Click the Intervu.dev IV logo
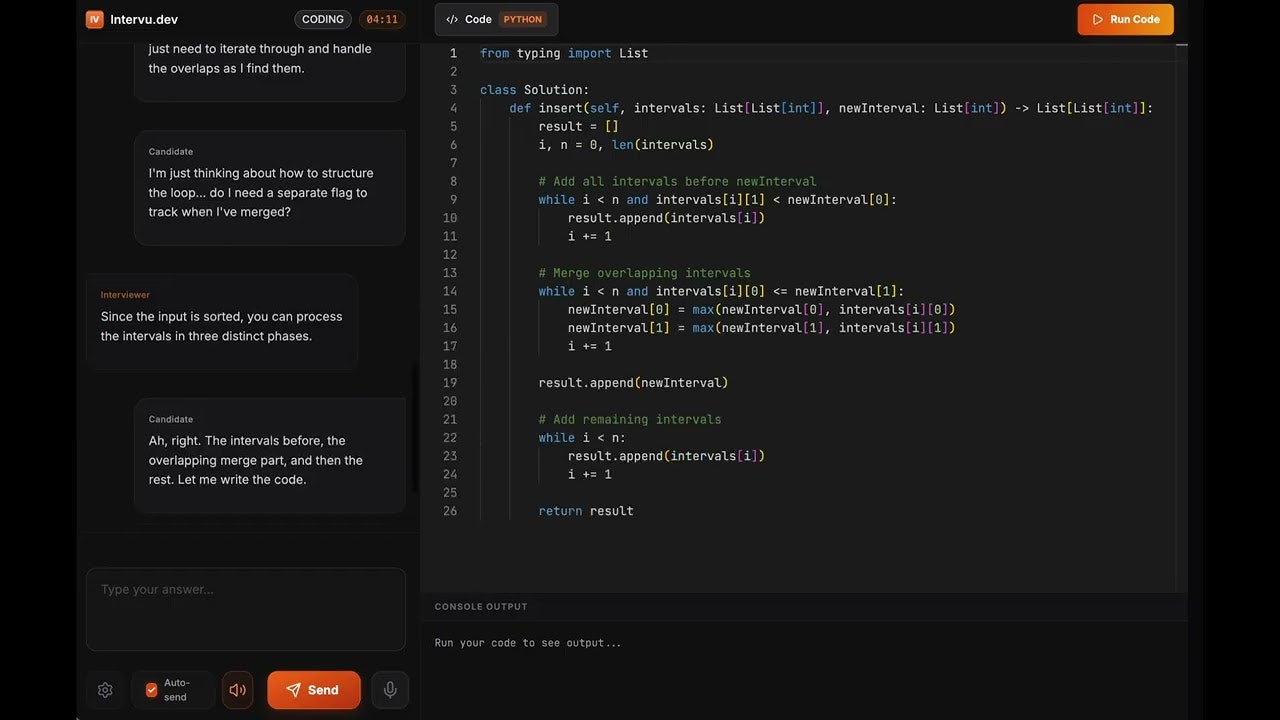The height and width of the screenshot is (720, 1280). click(x=94, y=18)
